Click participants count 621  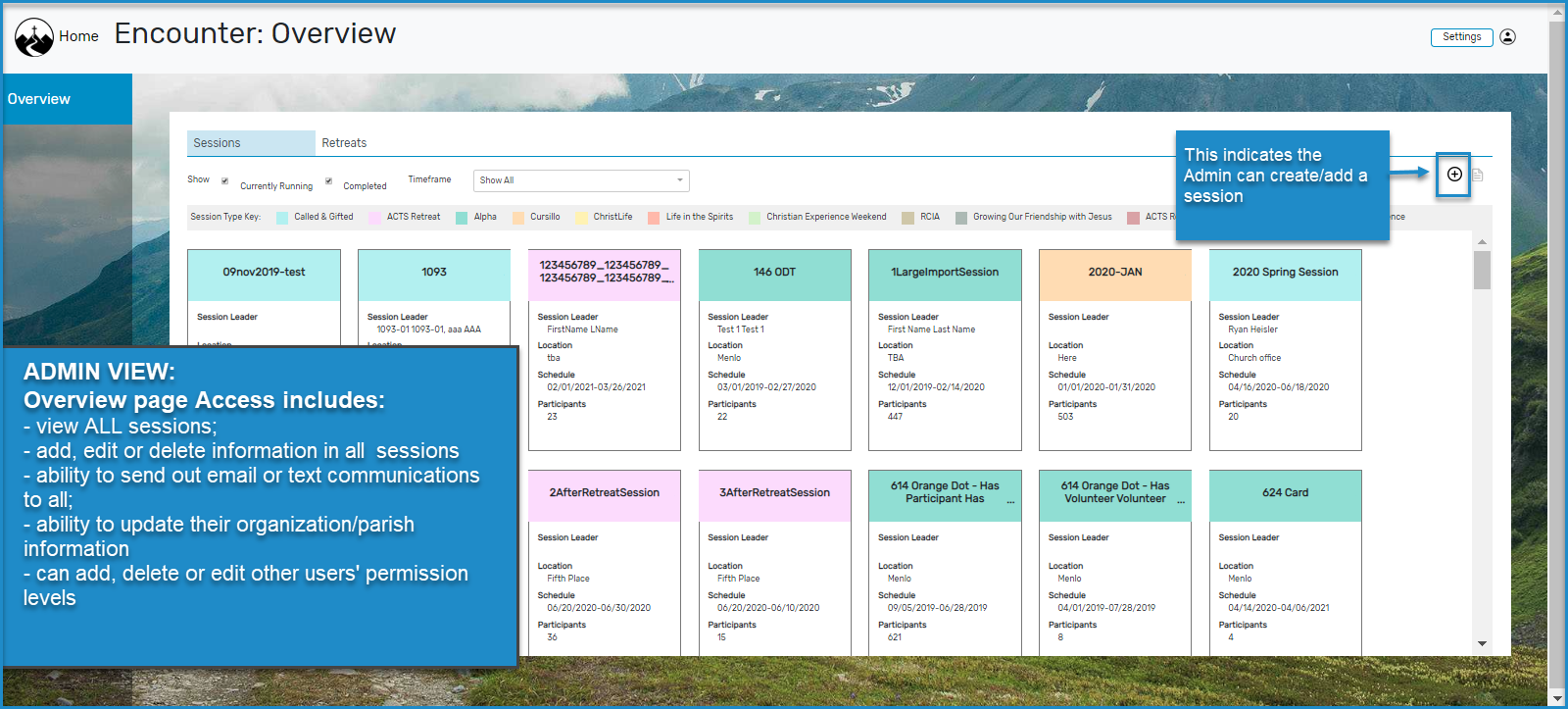pos(895,637)
